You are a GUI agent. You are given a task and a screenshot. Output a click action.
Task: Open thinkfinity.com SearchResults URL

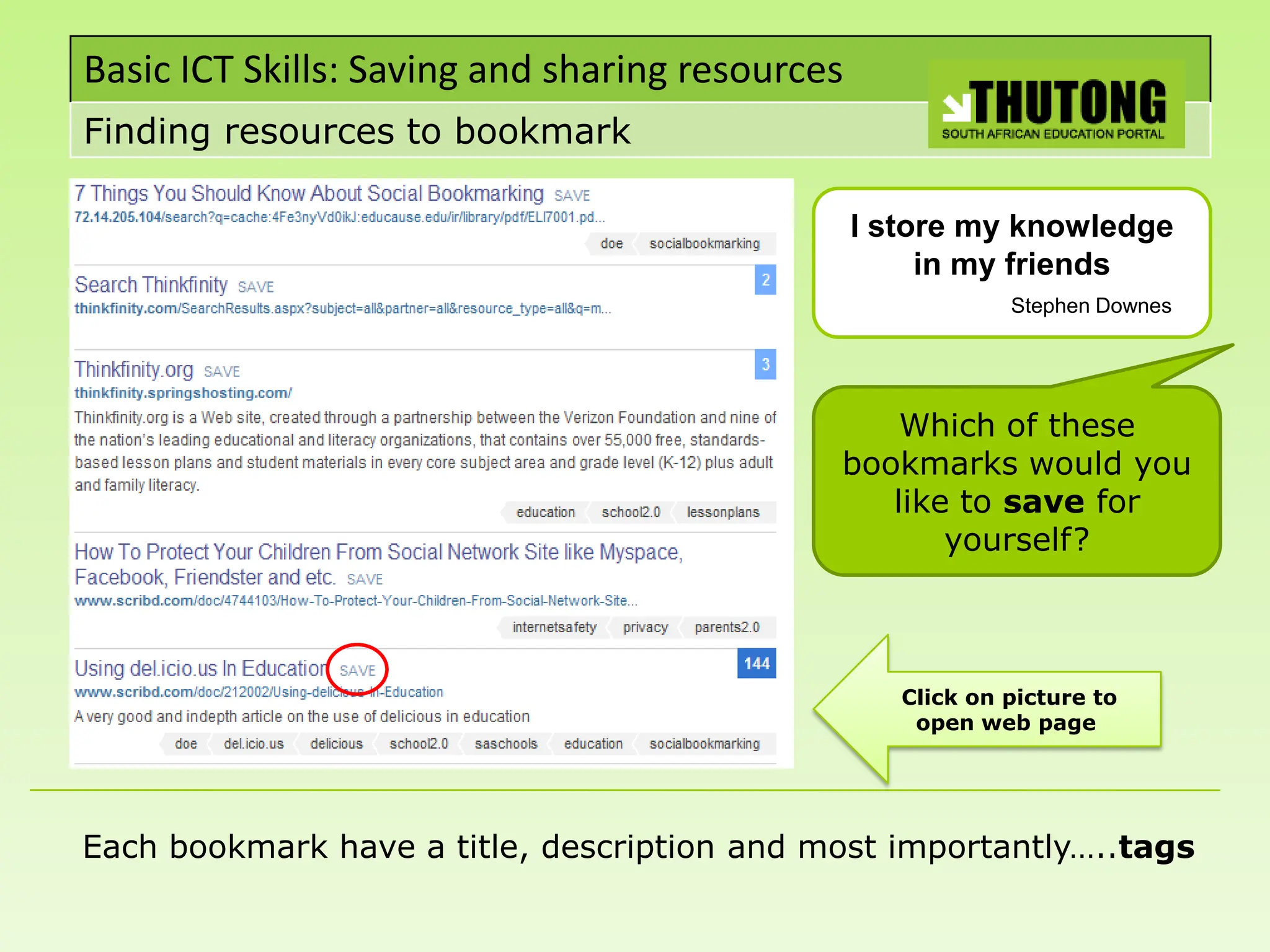coord(342,309)
